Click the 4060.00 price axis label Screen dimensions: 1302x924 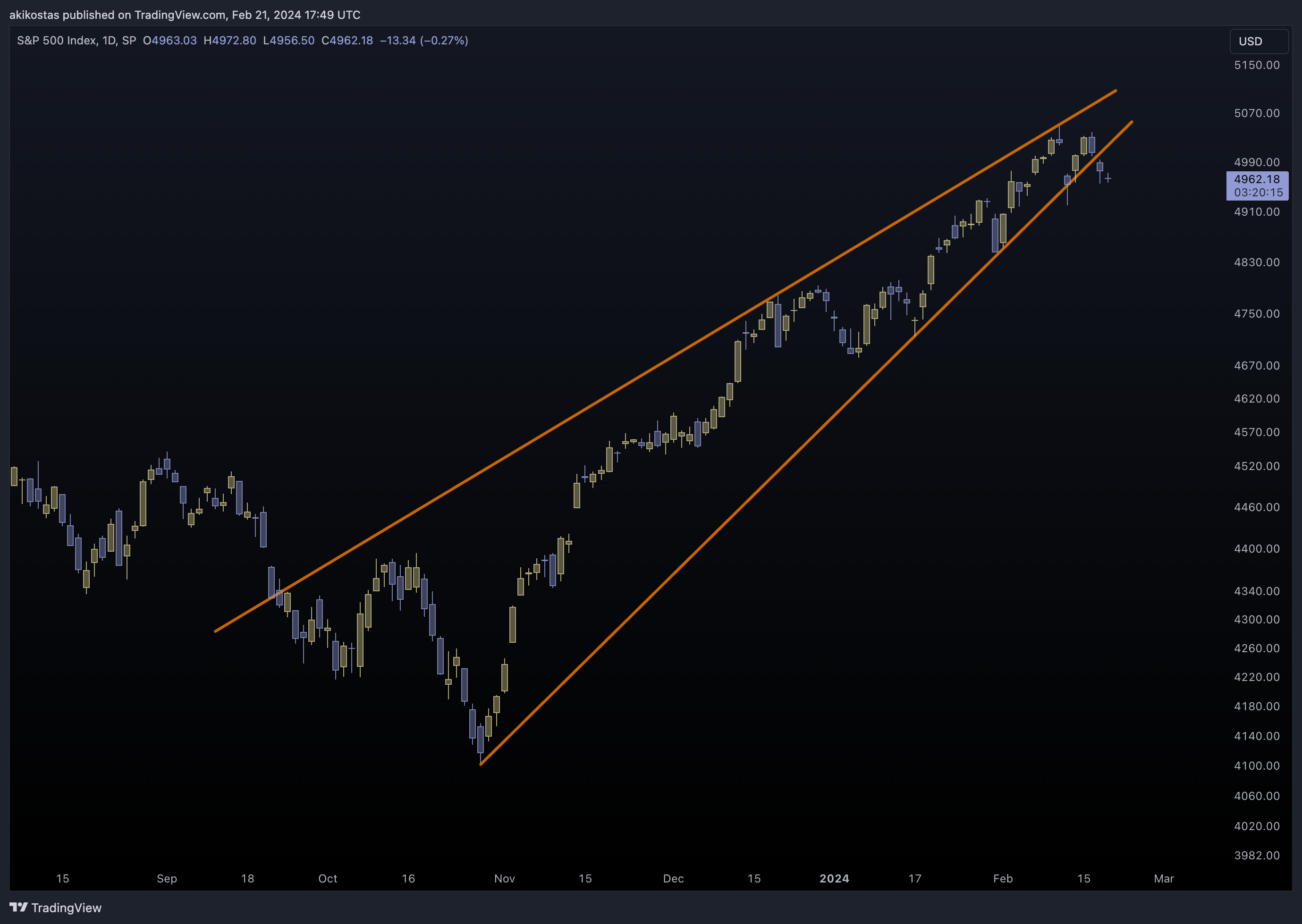pos(1257,796)
